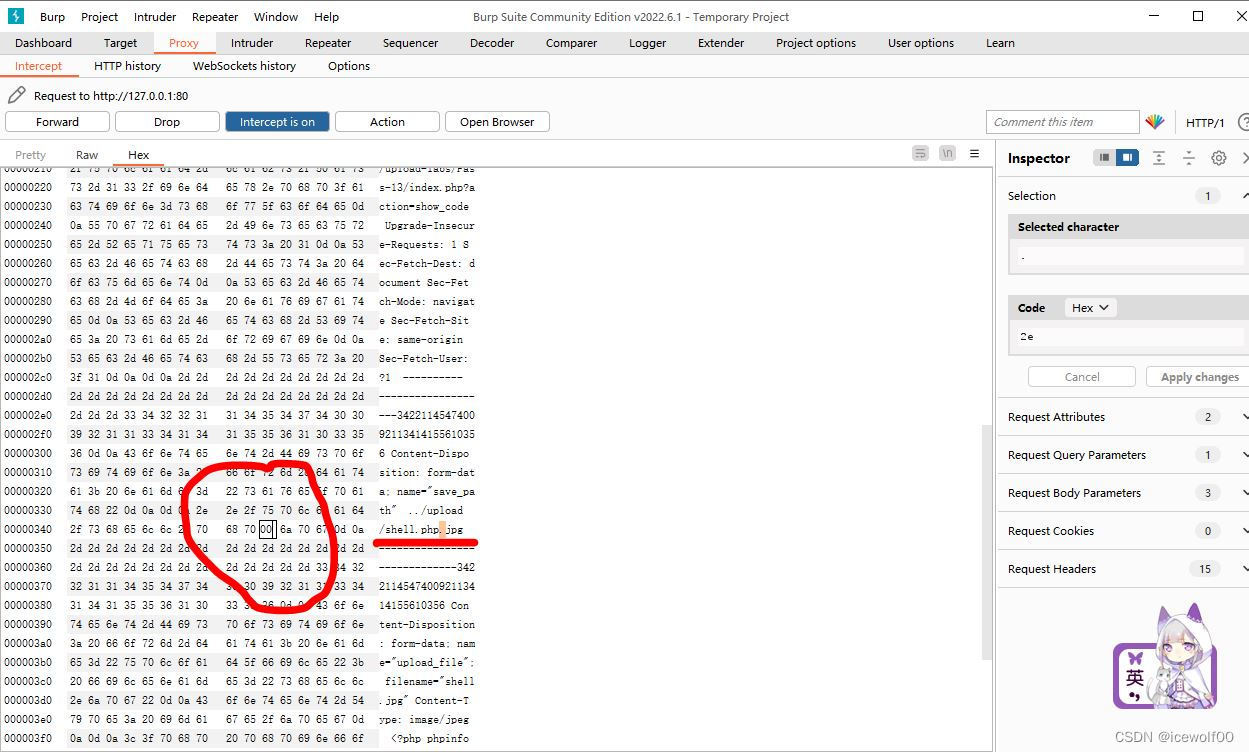
Task: Click the Selected character value field
Action: click(1130, 256)
